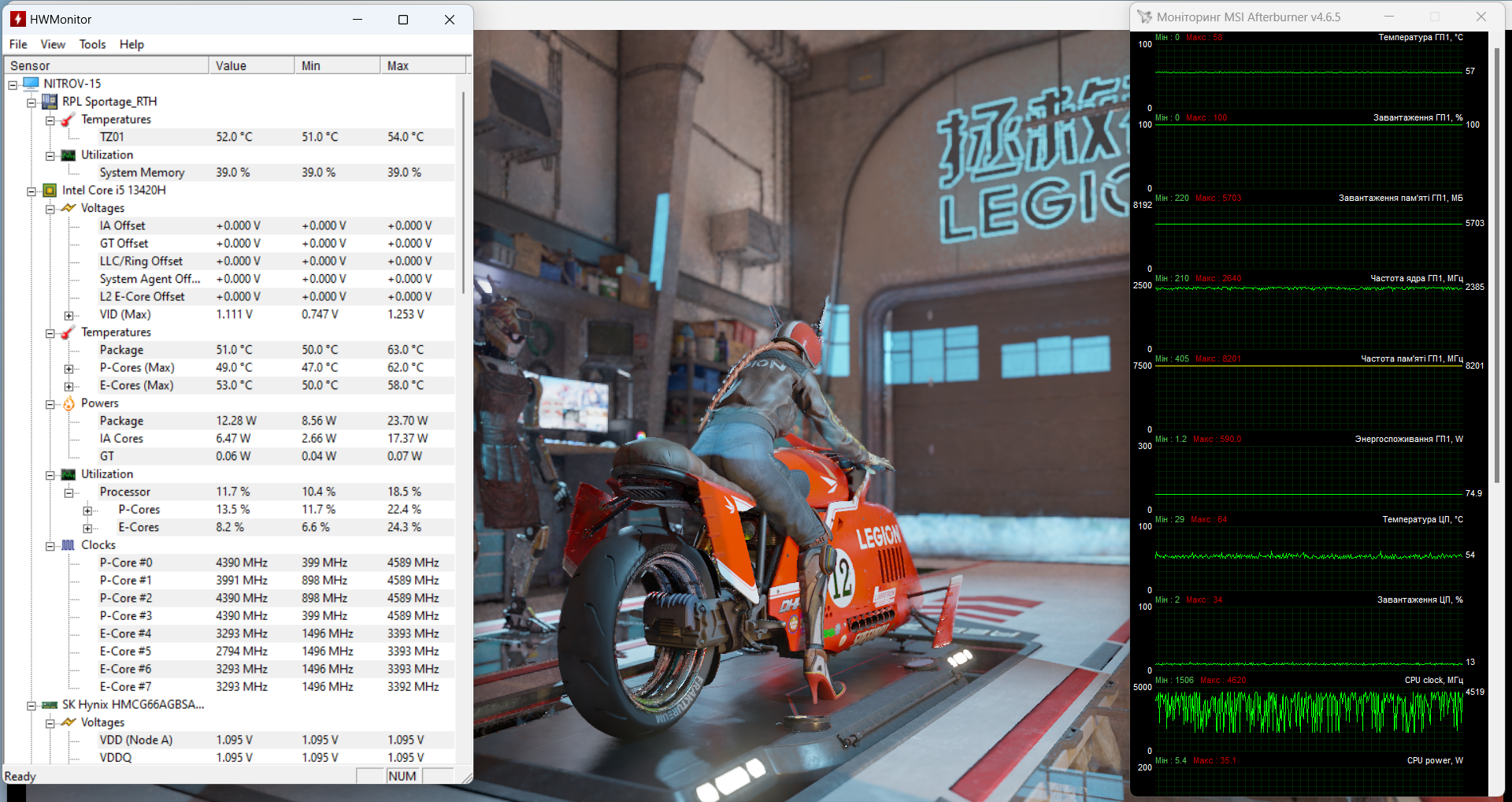The width and height of the screenshot is (1512, 802).
Task: Click the thermometer icon under RPL Sportage_RTH
Action: [x=69, y=119]
